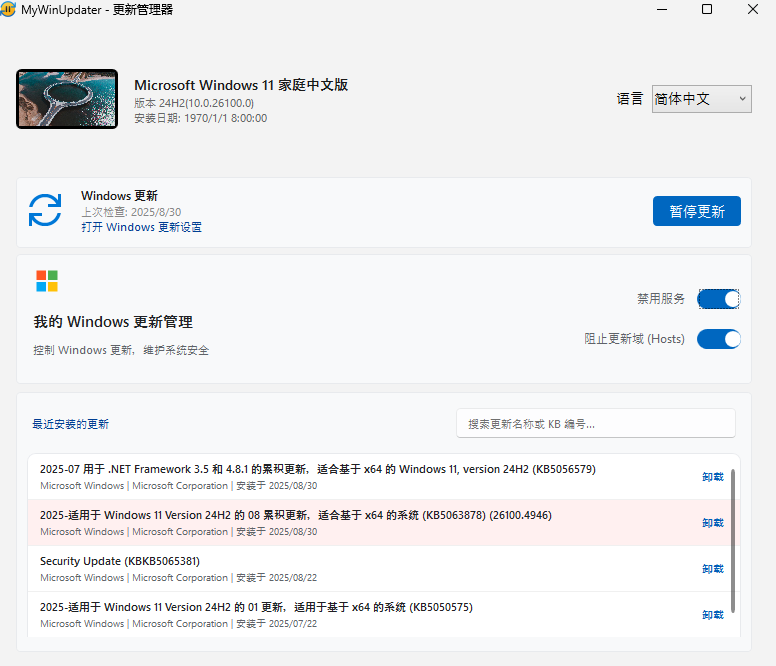
Task: Open the 打开 Windows 更新设置 link
Action: coord(142,227)
